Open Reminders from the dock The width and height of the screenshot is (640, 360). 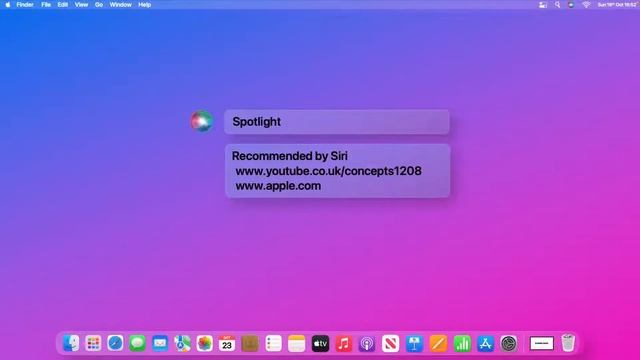273,343
